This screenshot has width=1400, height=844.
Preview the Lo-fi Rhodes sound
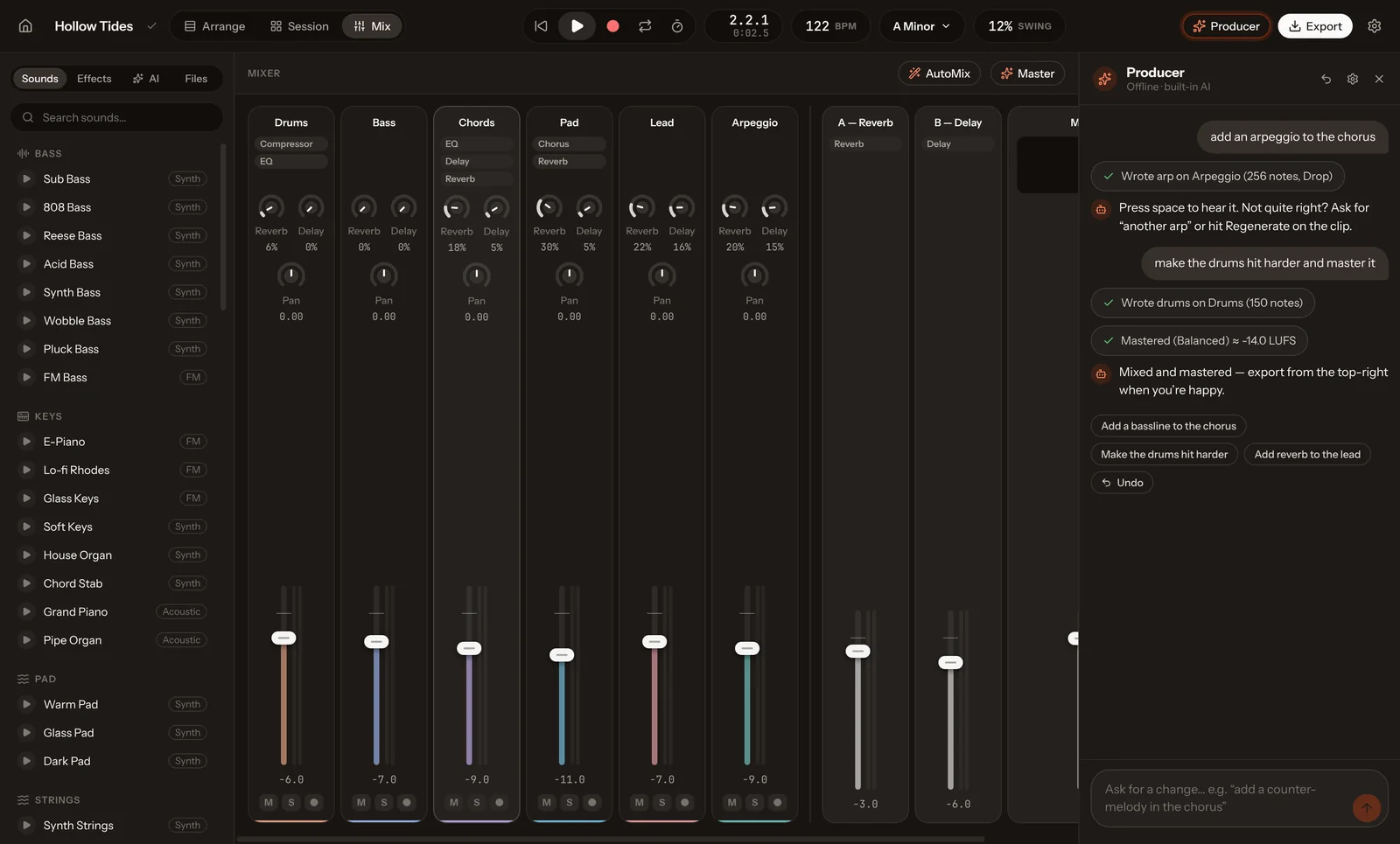(26, 470)
